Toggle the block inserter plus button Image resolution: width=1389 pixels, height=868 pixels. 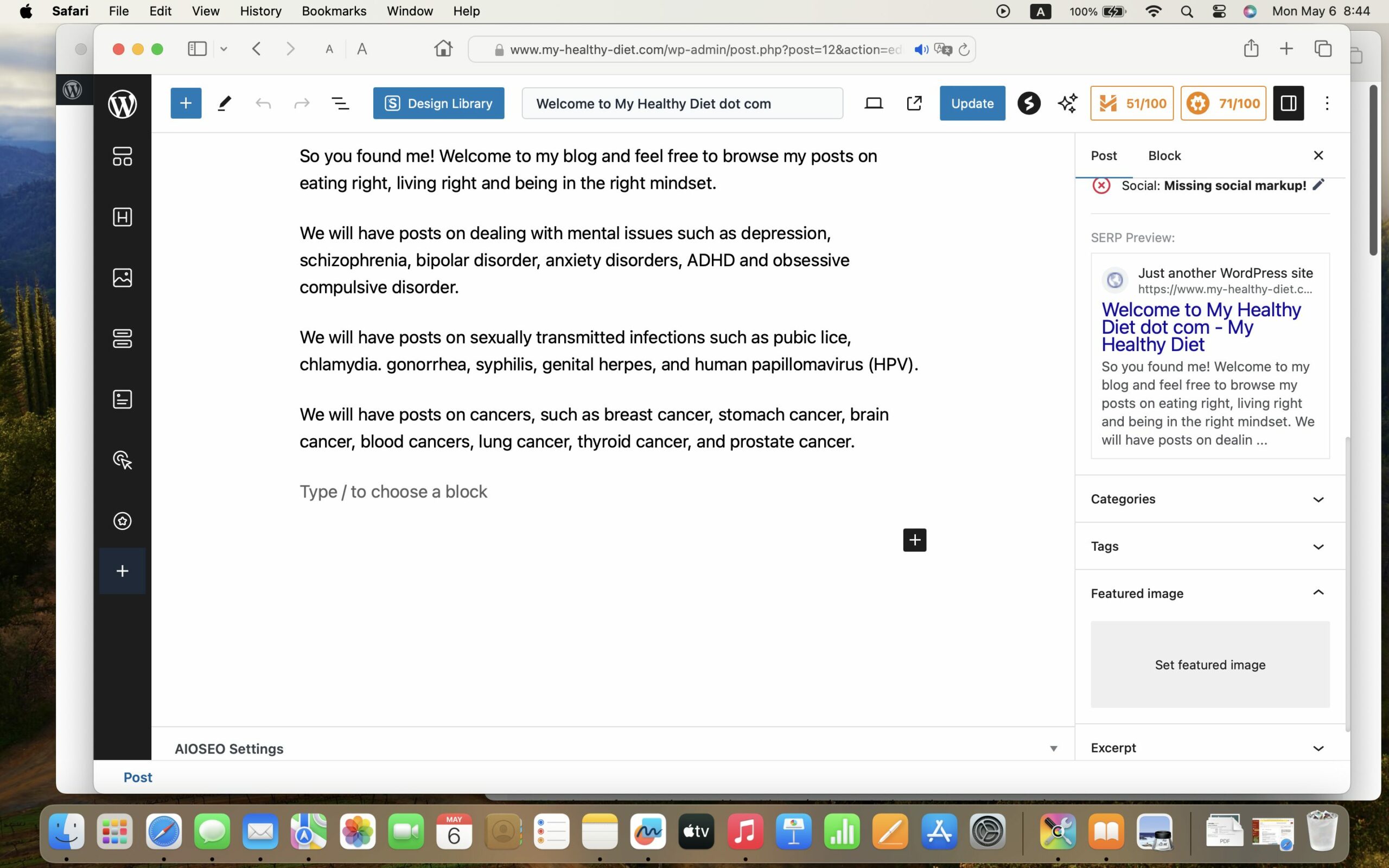pos(186,103)
